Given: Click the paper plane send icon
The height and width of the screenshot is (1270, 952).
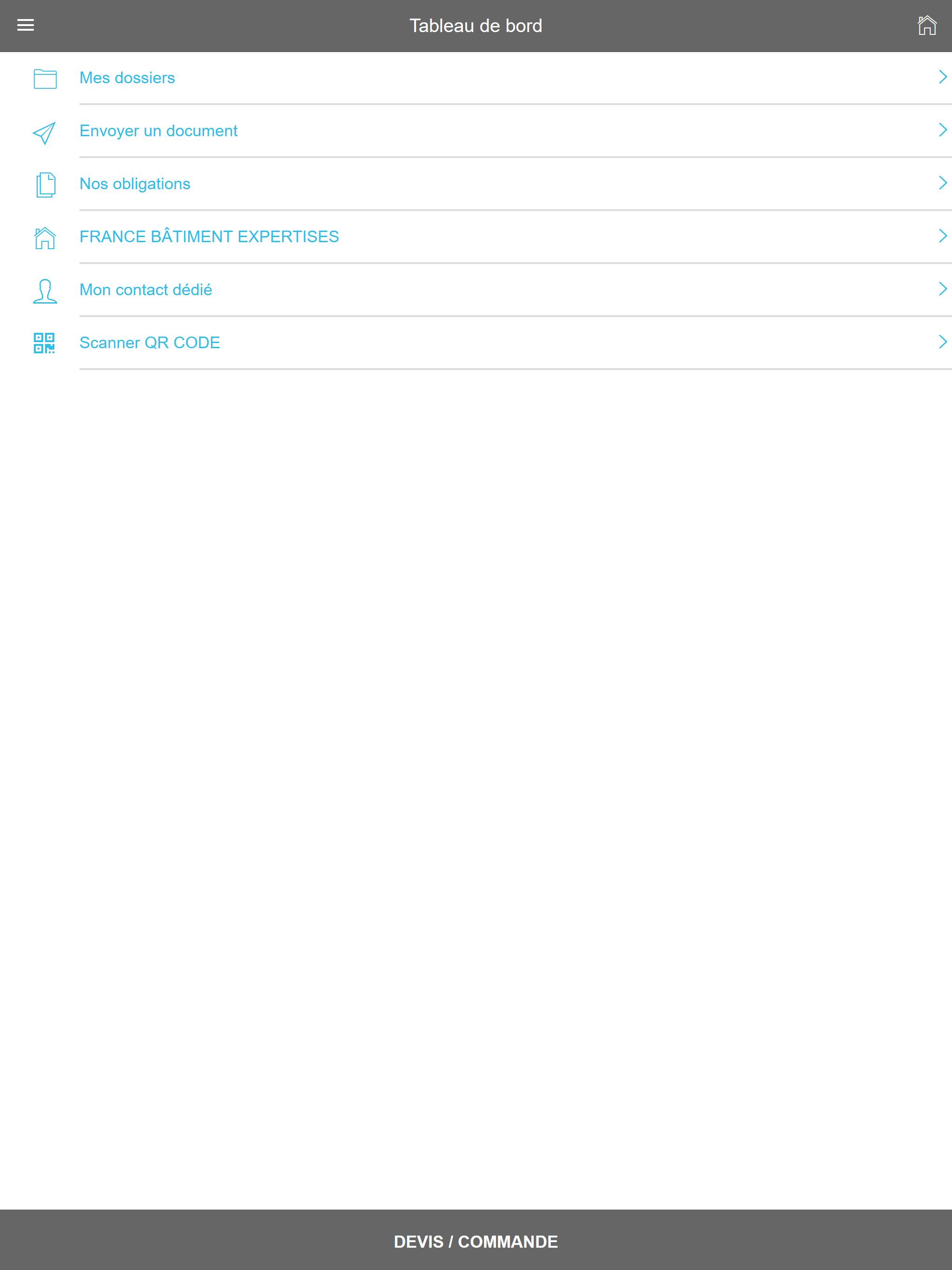Looking at the screenshot, I should coord(44,132).
